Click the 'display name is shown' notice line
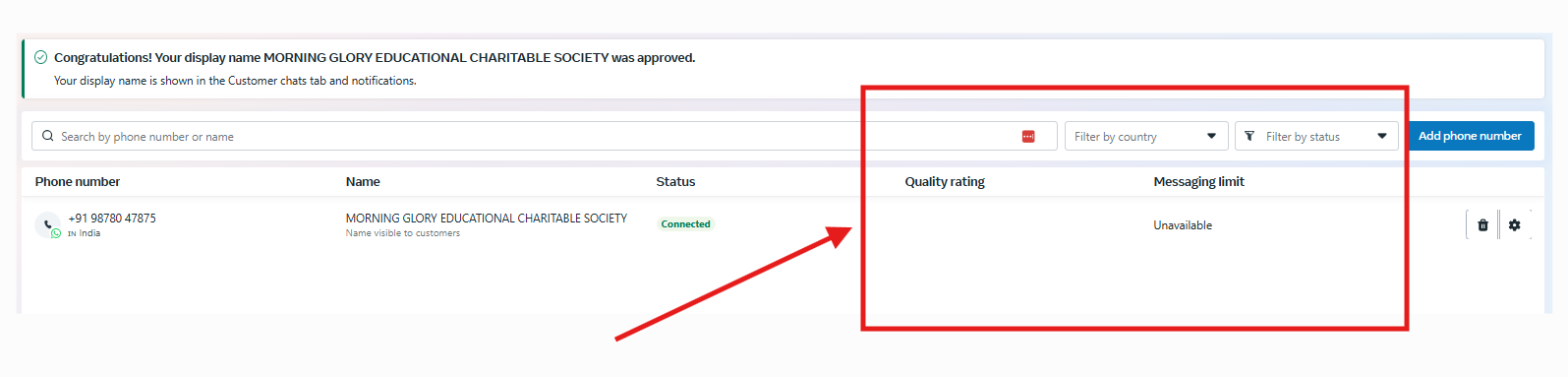 pos(235,81)
